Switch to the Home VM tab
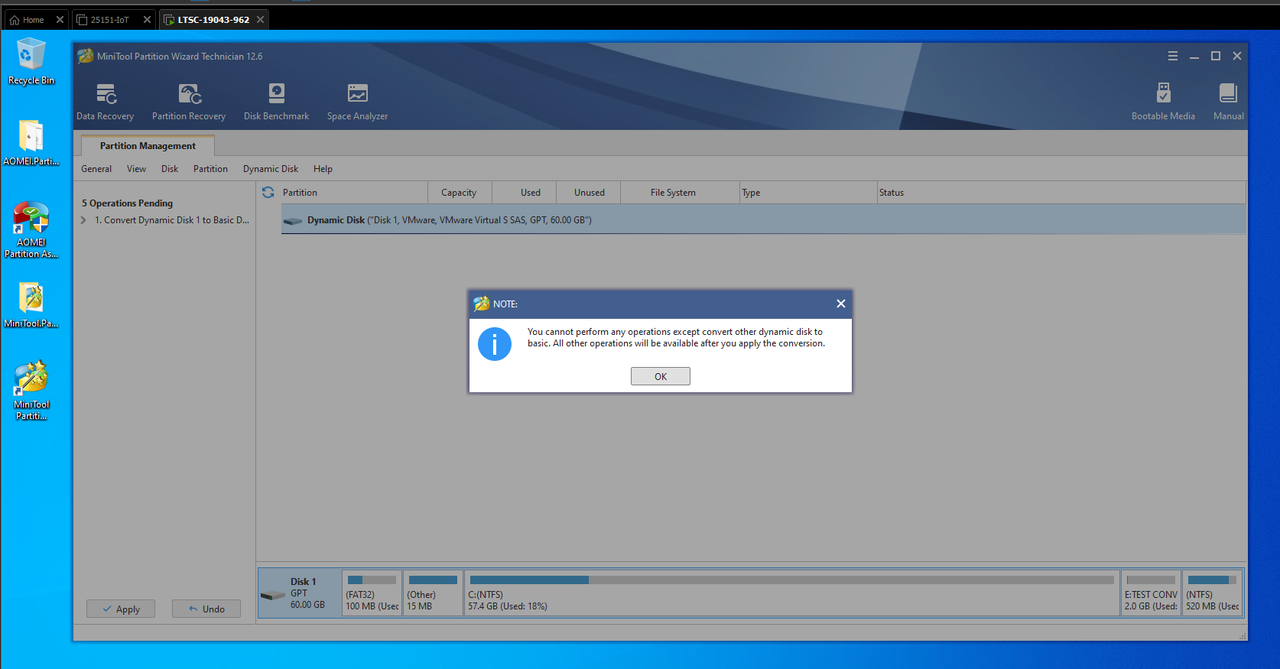1280x669 pixels. pos(35,19)
